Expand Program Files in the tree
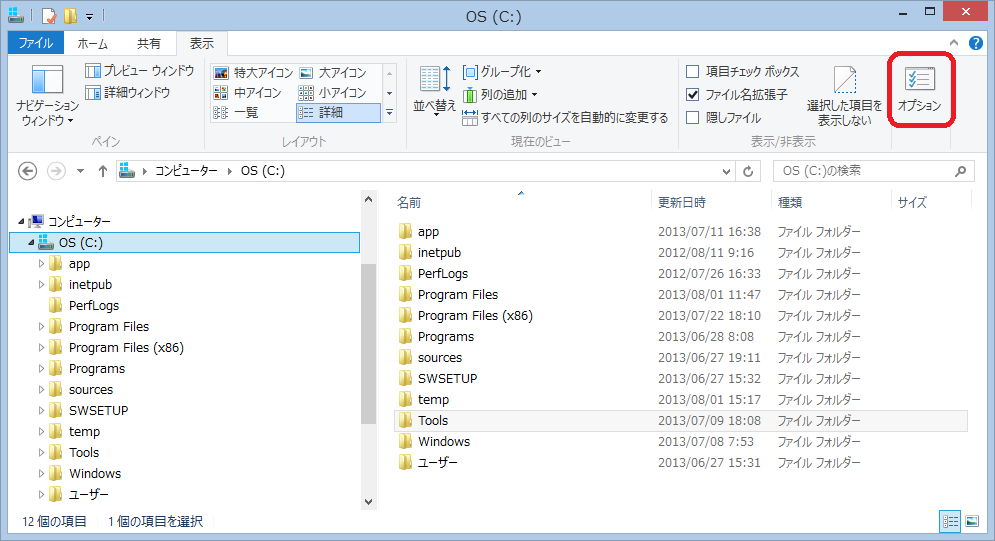 [42, 327]
